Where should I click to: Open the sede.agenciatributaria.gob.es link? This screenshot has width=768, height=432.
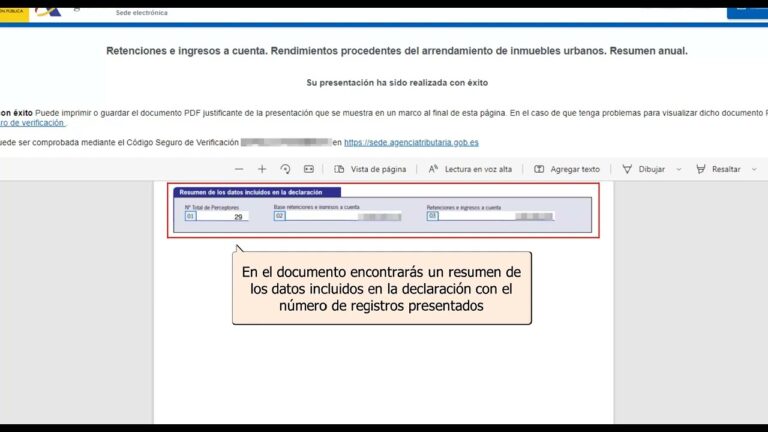click(411, 143)
